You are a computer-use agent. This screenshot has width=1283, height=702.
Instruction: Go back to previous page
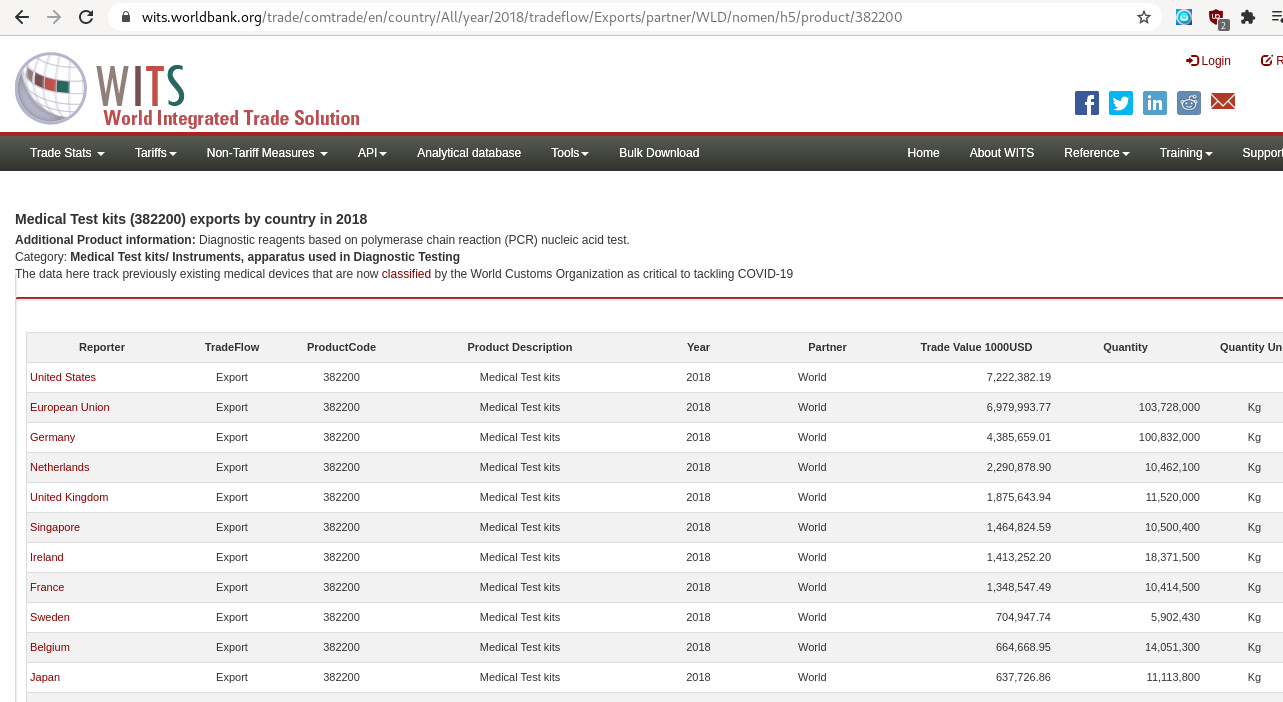click(x=22, y=17)
